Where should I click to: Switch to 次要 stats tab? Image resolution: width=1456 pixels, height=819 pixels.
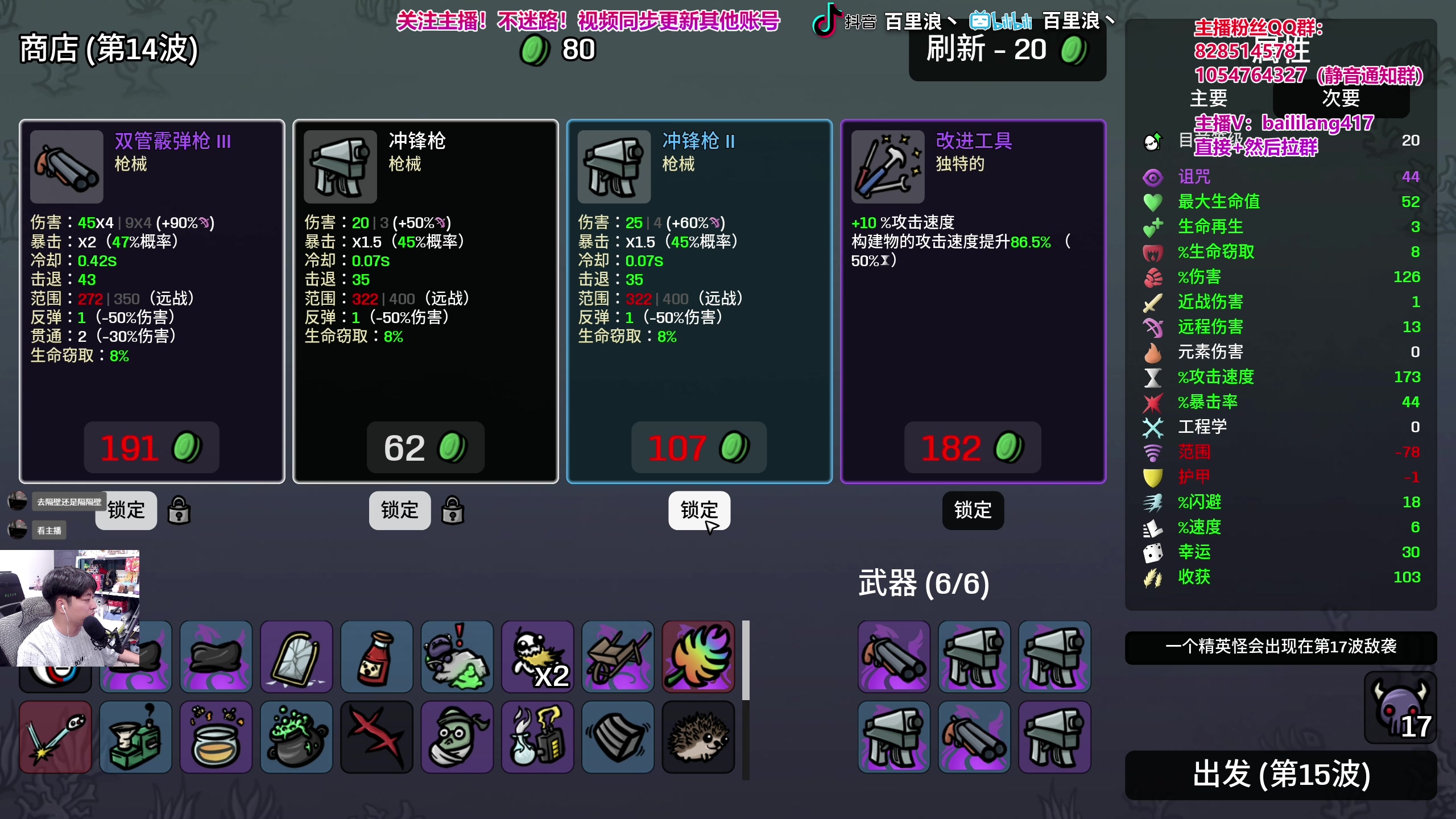pyautogui.click(x=1341, y=98)
